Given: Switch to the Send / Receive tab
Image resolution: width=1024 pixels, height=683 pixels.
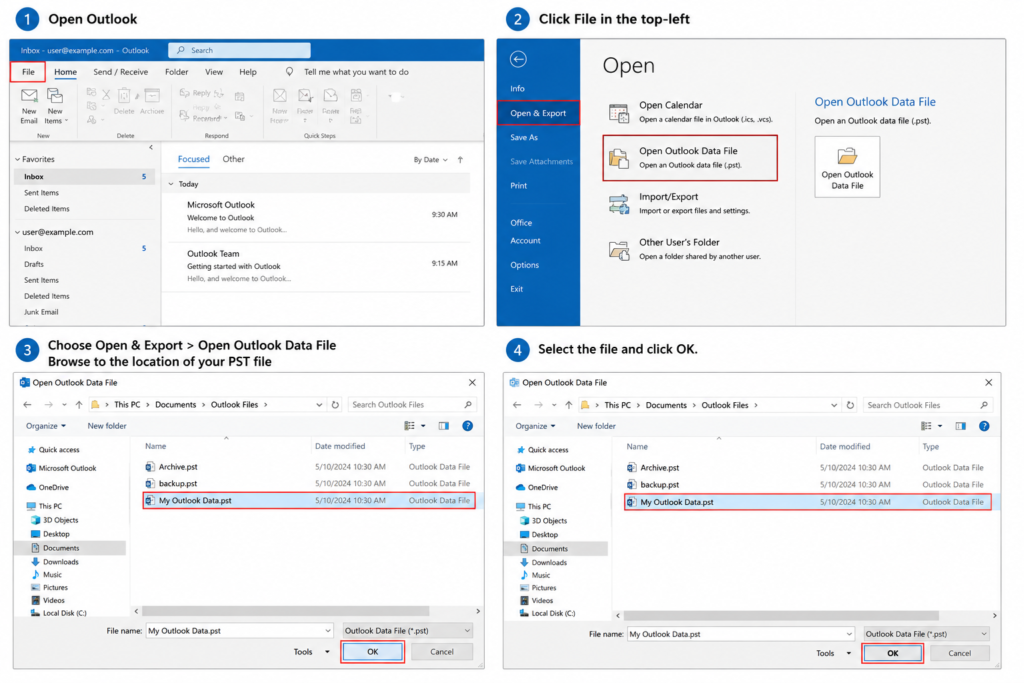Looking at the screenshot, I should 120,72.
